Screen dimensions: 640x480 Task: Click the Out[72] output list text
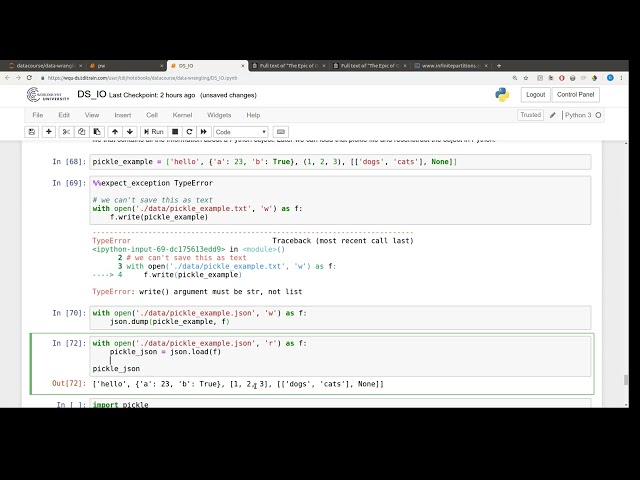(238, 384)
